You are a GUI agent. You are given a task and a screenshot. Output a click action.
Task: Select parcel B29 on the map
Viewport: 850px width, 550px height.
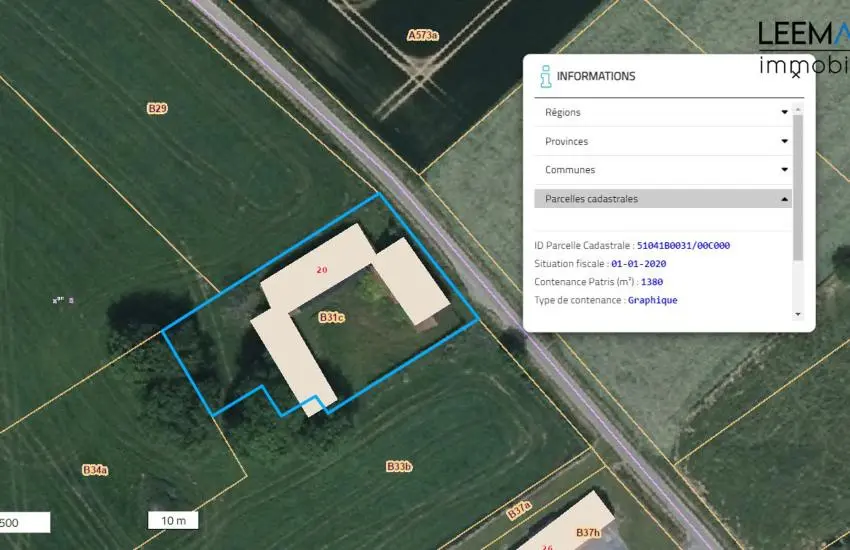click(x=157, y=108)
